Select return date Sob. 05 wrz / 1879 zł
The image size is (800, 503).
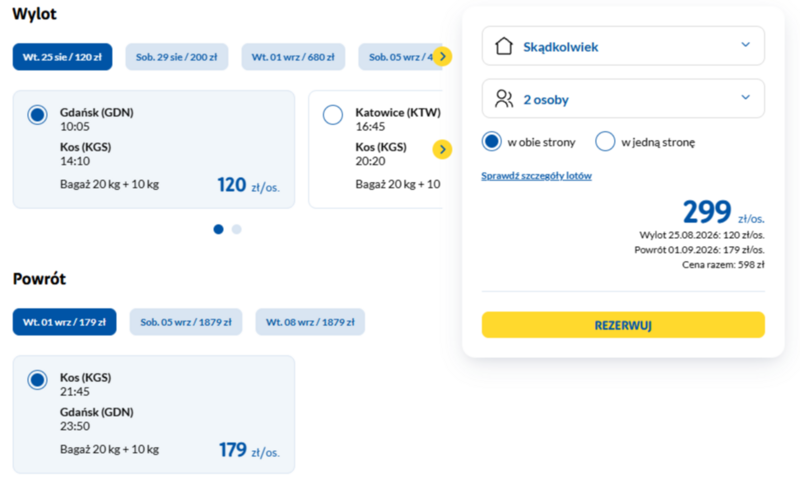click(x=186, y=322)
